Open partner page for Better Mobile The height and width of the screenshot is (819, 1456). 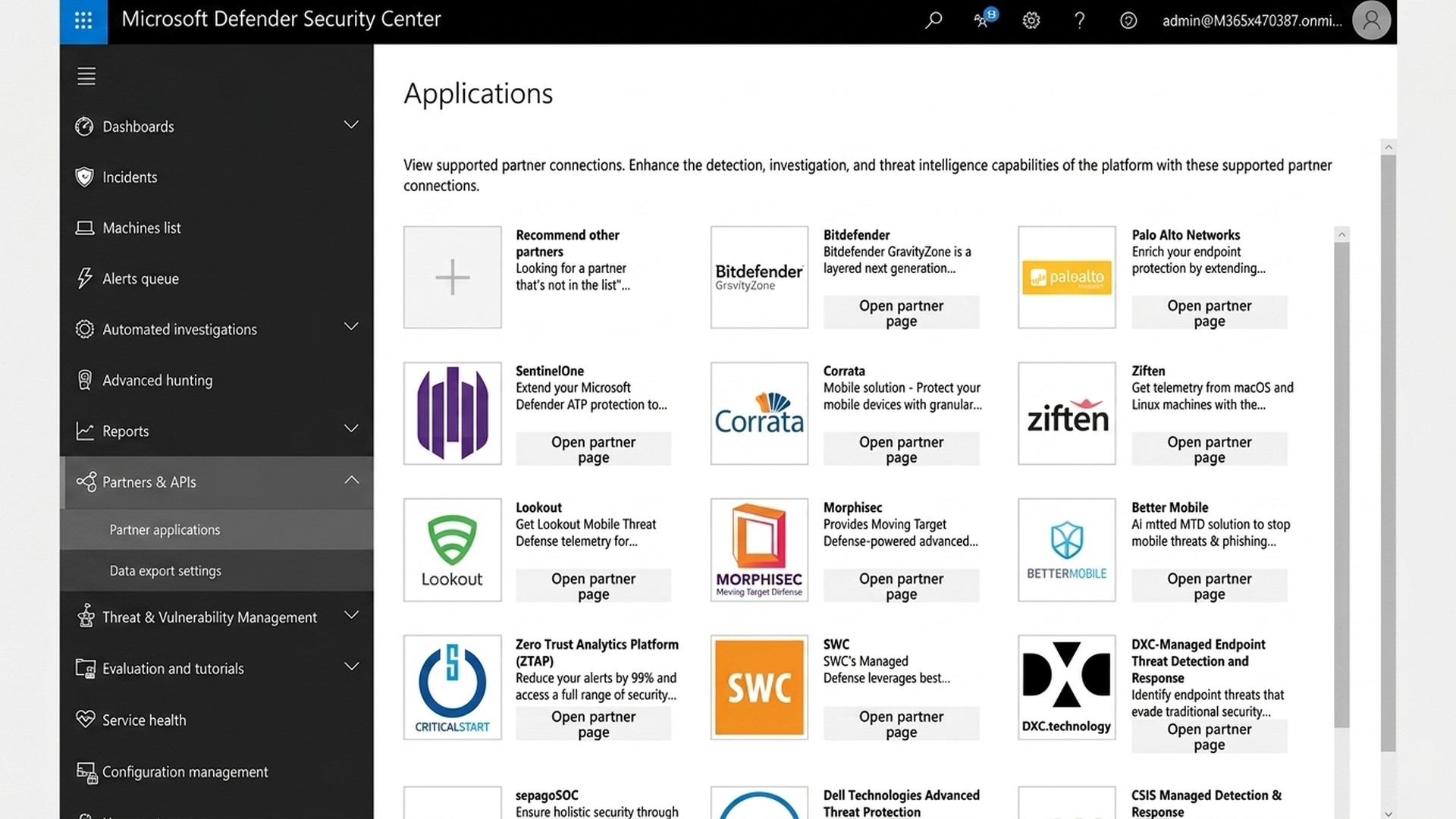coord(1209,585)
